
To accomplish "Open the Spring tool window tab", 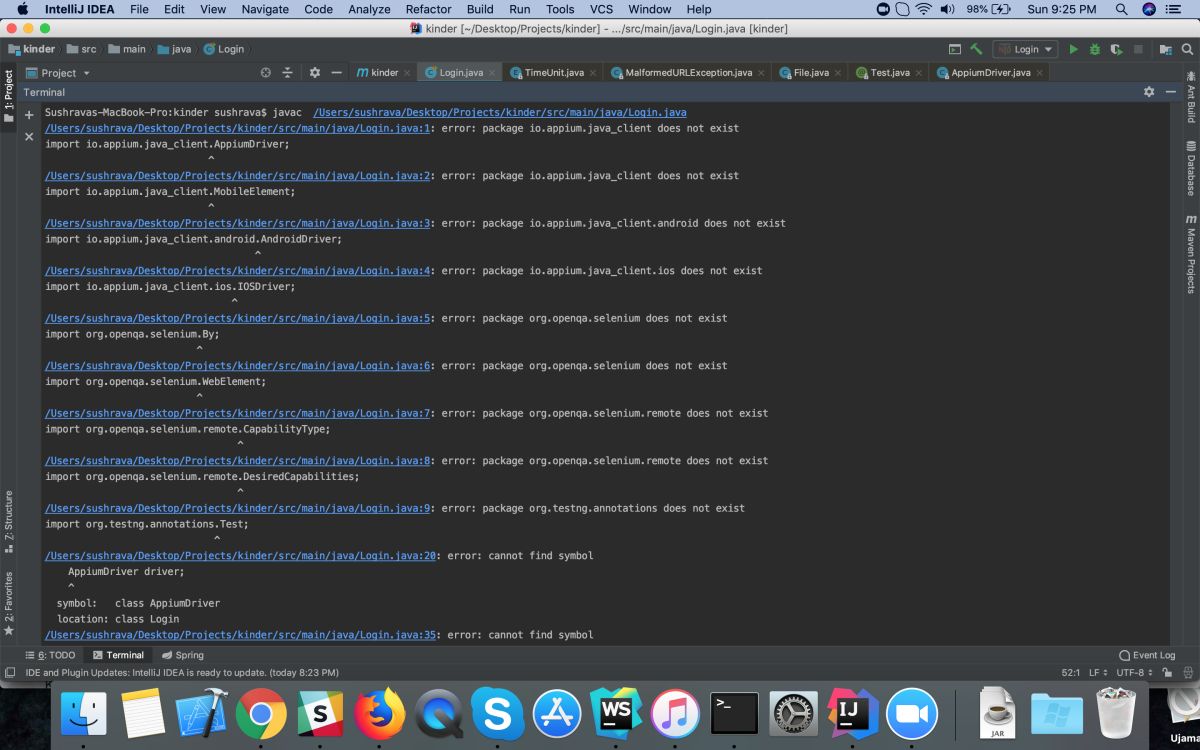I will coord(182,655).
